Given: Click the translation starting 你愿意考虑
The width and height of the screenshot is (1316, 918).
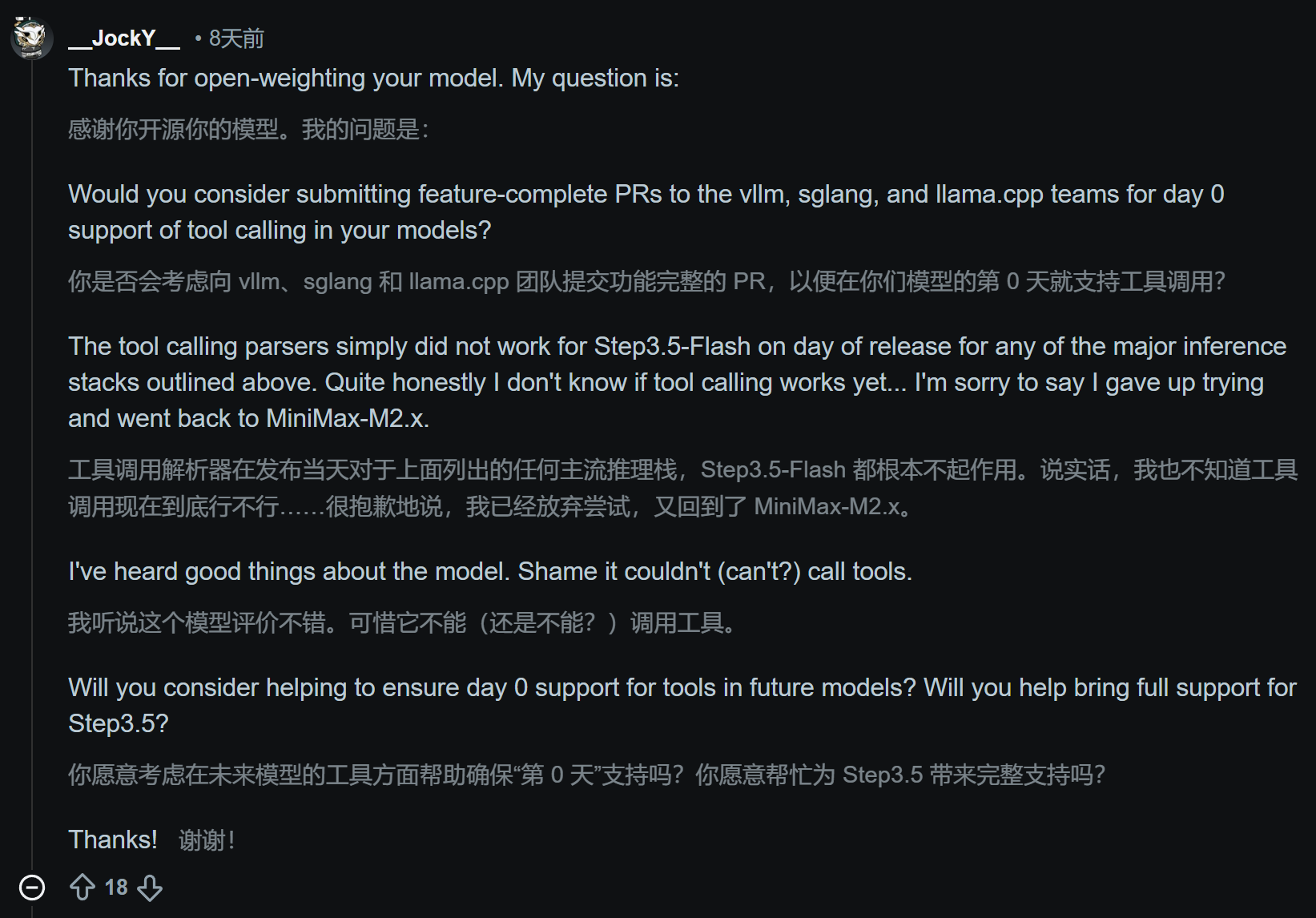Looking at the screenshot, I should click(x=586, y=775).
